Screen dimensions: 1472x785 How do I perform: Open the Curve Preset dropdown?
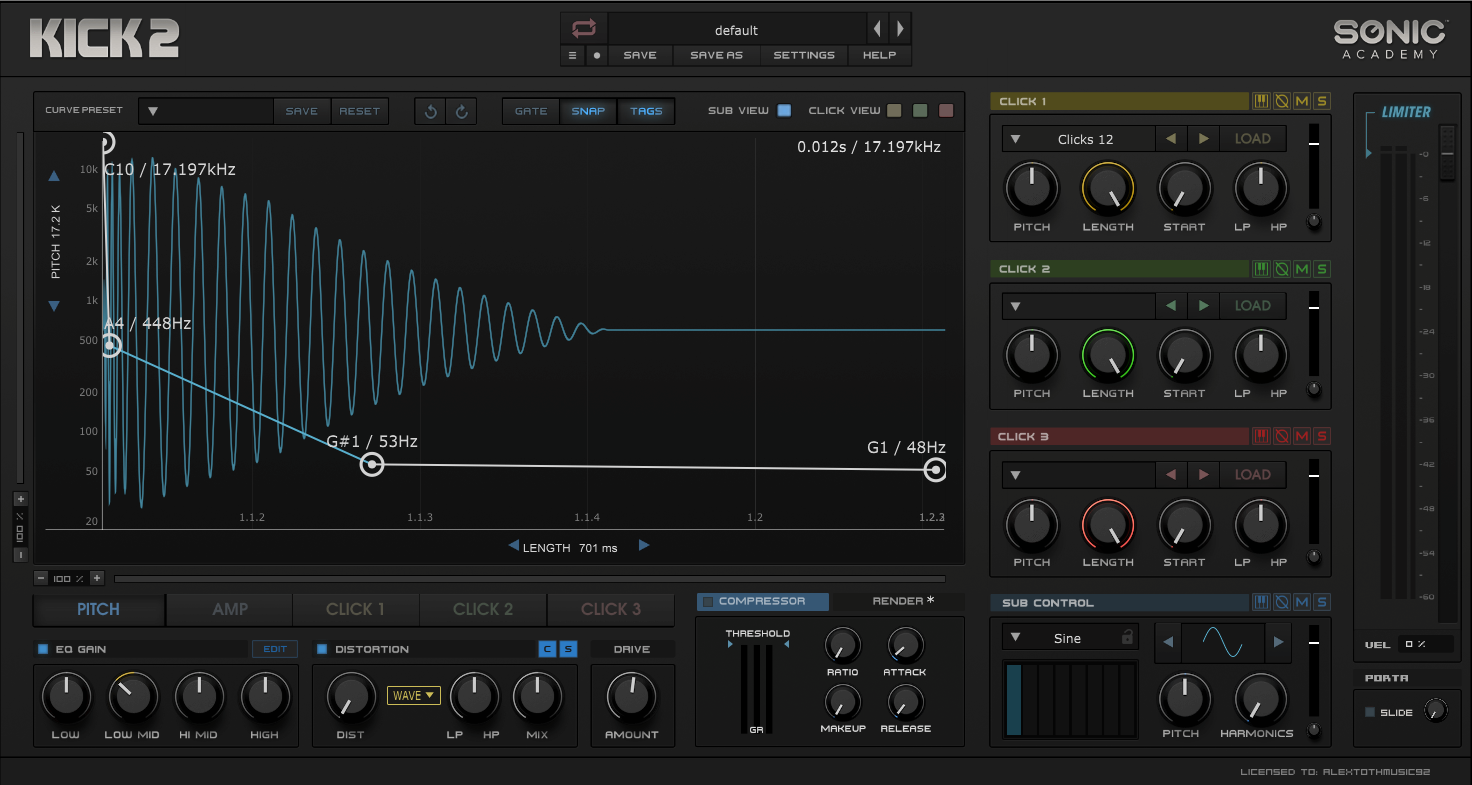tap(205, 111)
